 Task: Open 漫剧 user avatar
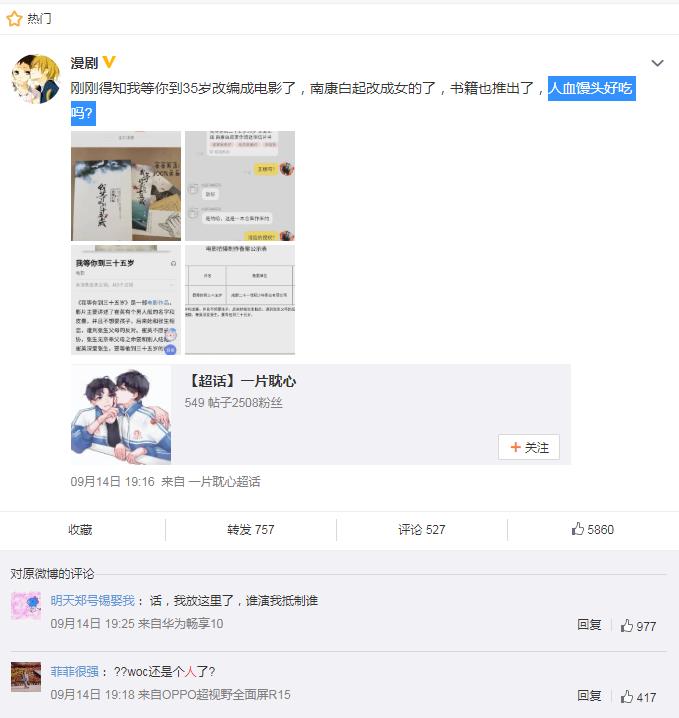pyautogui.click(x=36, y=79)
